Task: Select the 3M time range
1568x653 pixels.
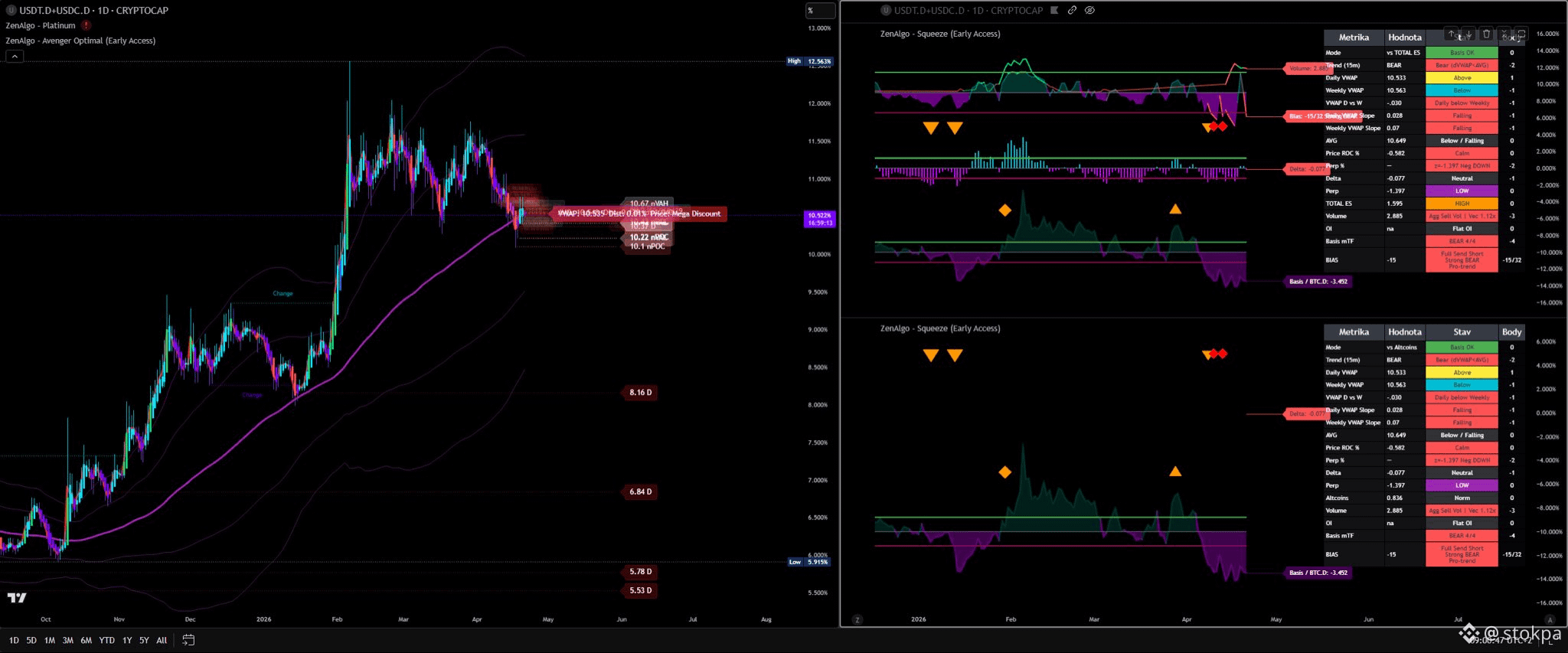Action: [68, 640]
